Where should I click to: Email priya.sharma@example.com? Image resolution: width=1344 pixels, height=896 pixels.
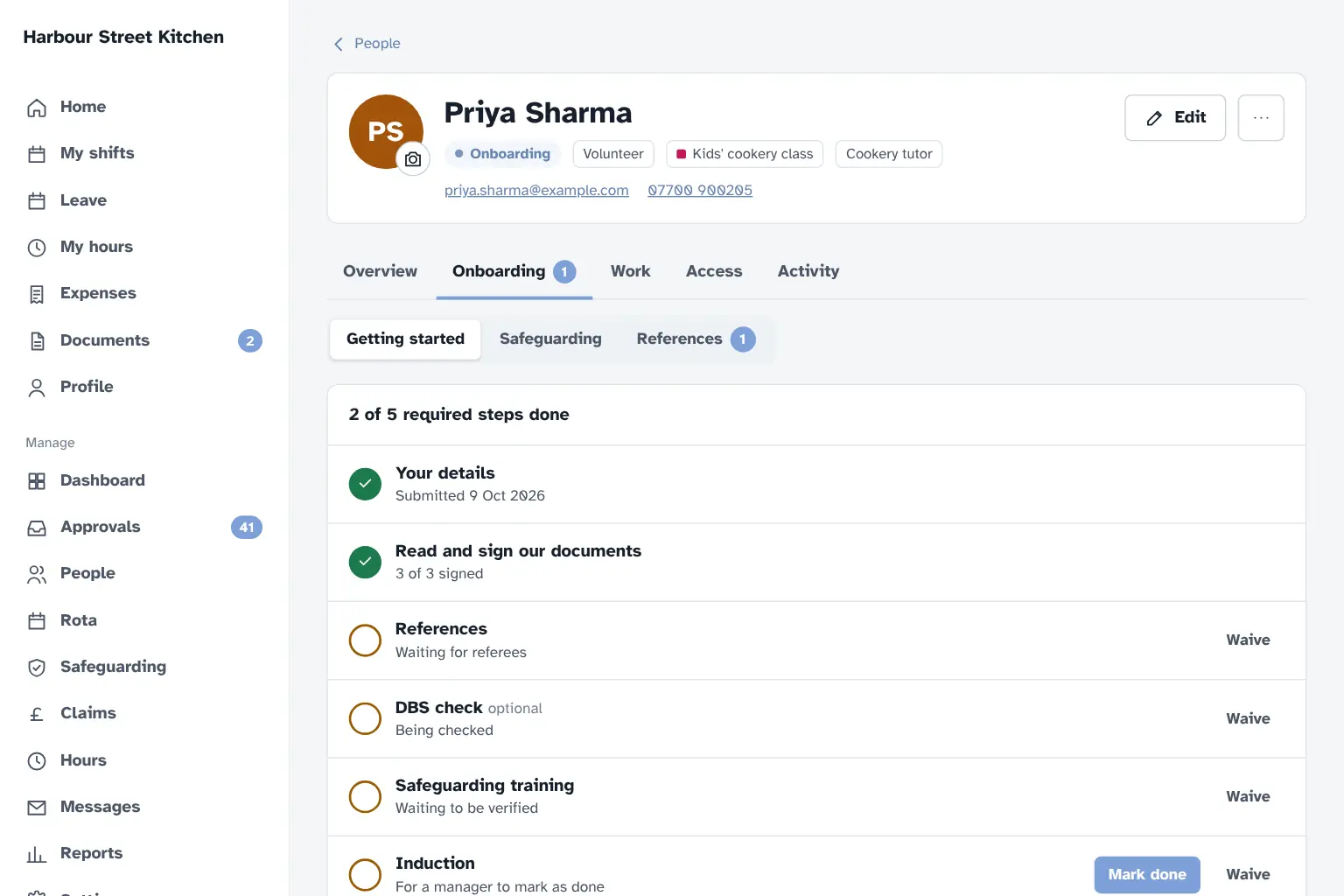tap(536, 190)
